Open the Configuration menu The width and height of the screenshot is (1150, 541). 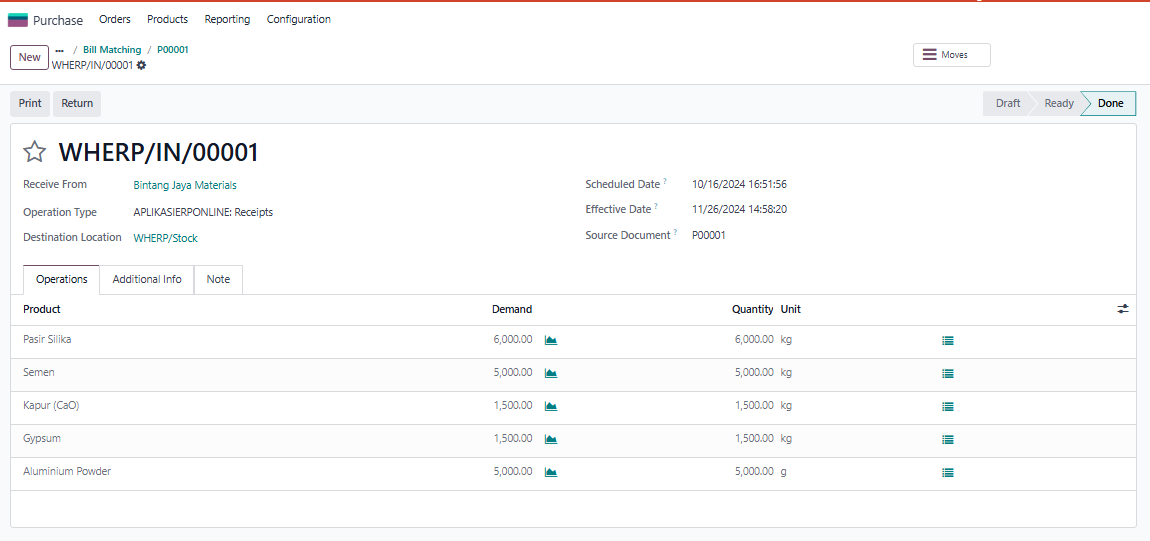click(298, 19)
